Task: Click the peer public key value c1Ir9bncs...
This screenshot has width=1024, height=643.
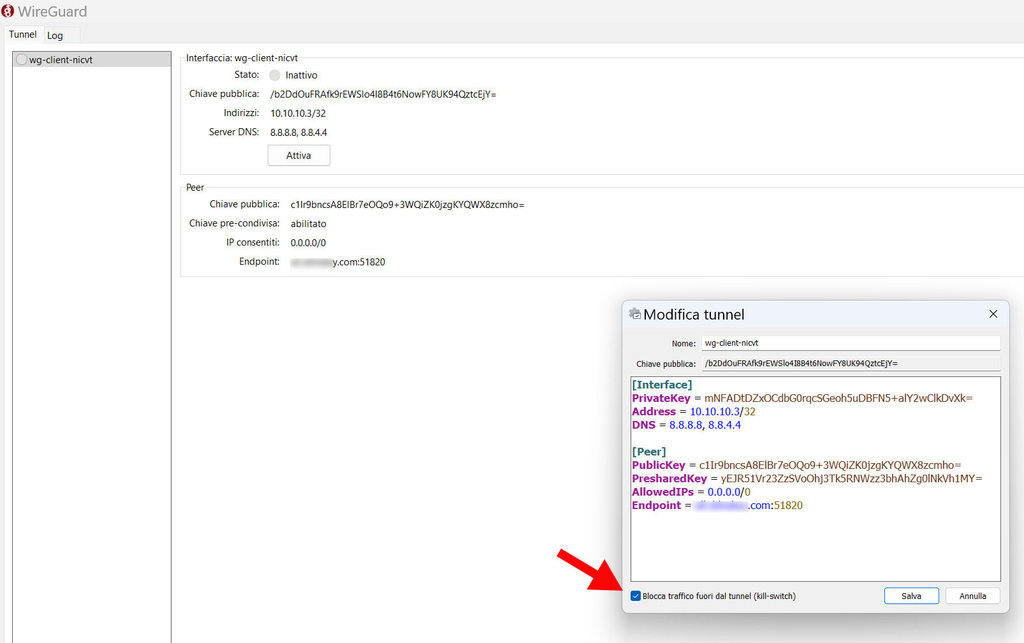Action: tap(407, 204)
